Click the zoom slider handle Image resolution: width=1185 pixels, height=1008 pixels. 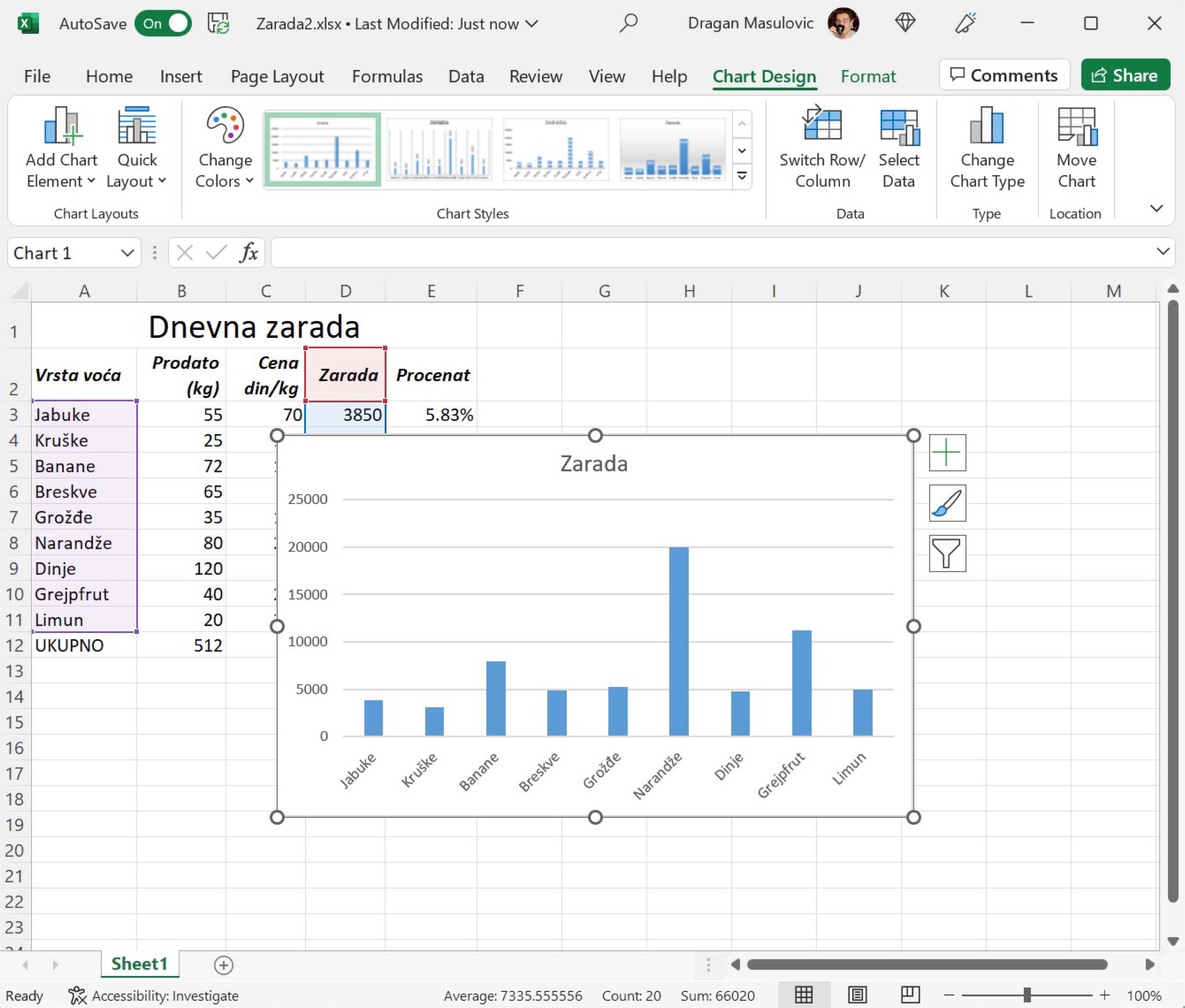pos(1027,995)
